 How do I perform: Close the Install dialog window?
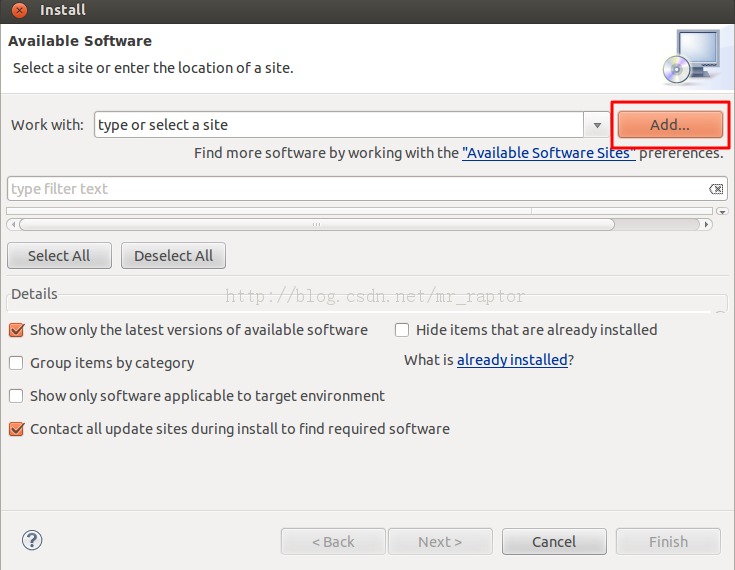coord(19,11)
